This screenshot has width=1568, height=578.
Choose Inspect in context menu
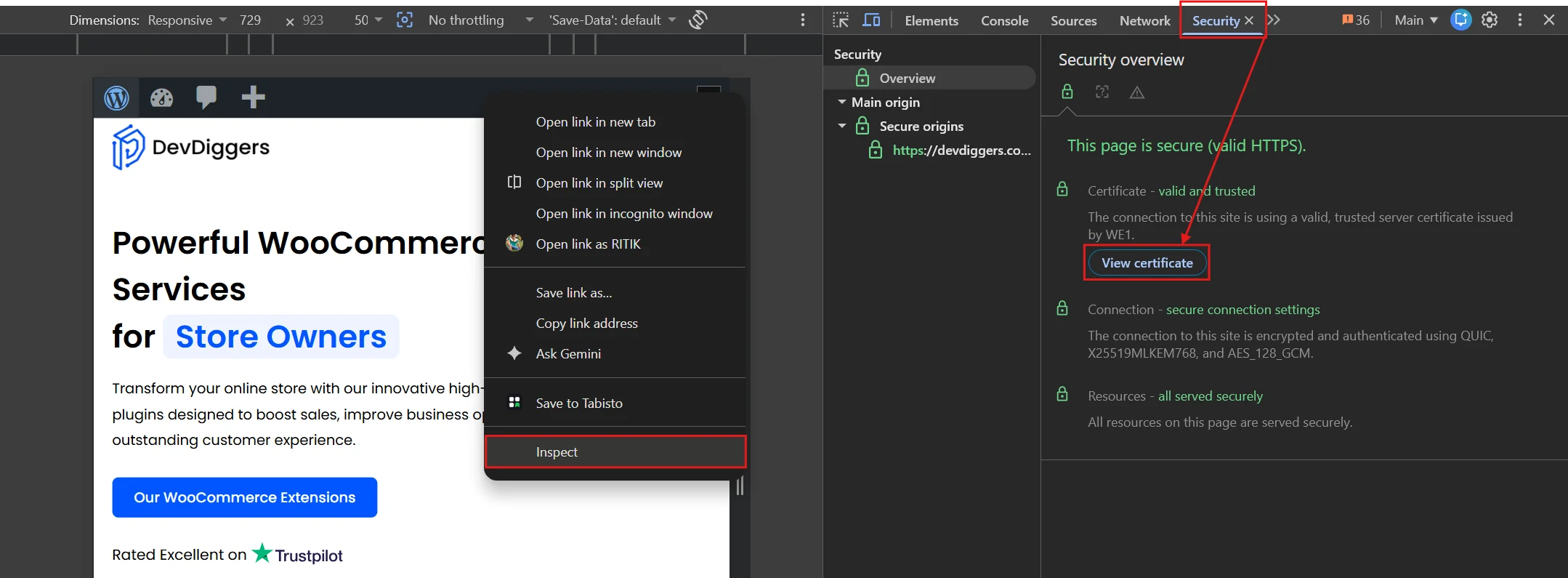(x=615, y=452)
